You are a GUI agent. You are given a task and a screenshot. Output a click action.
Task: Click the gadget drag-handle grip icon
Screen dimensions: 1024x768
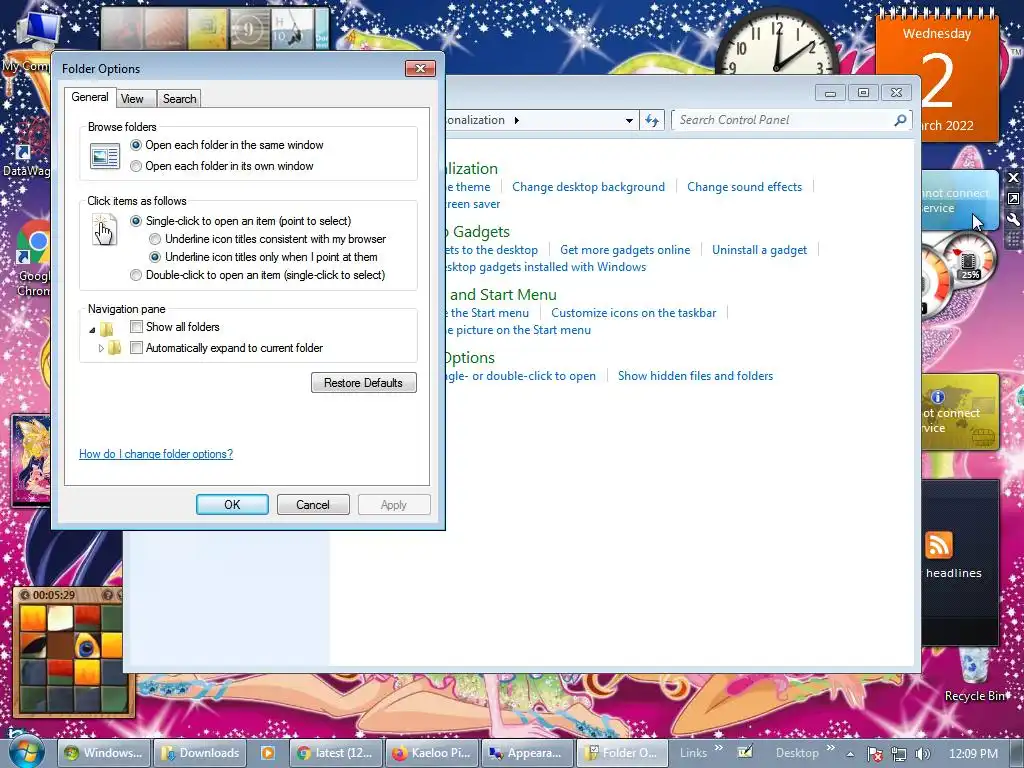[x=1013, y=240]
